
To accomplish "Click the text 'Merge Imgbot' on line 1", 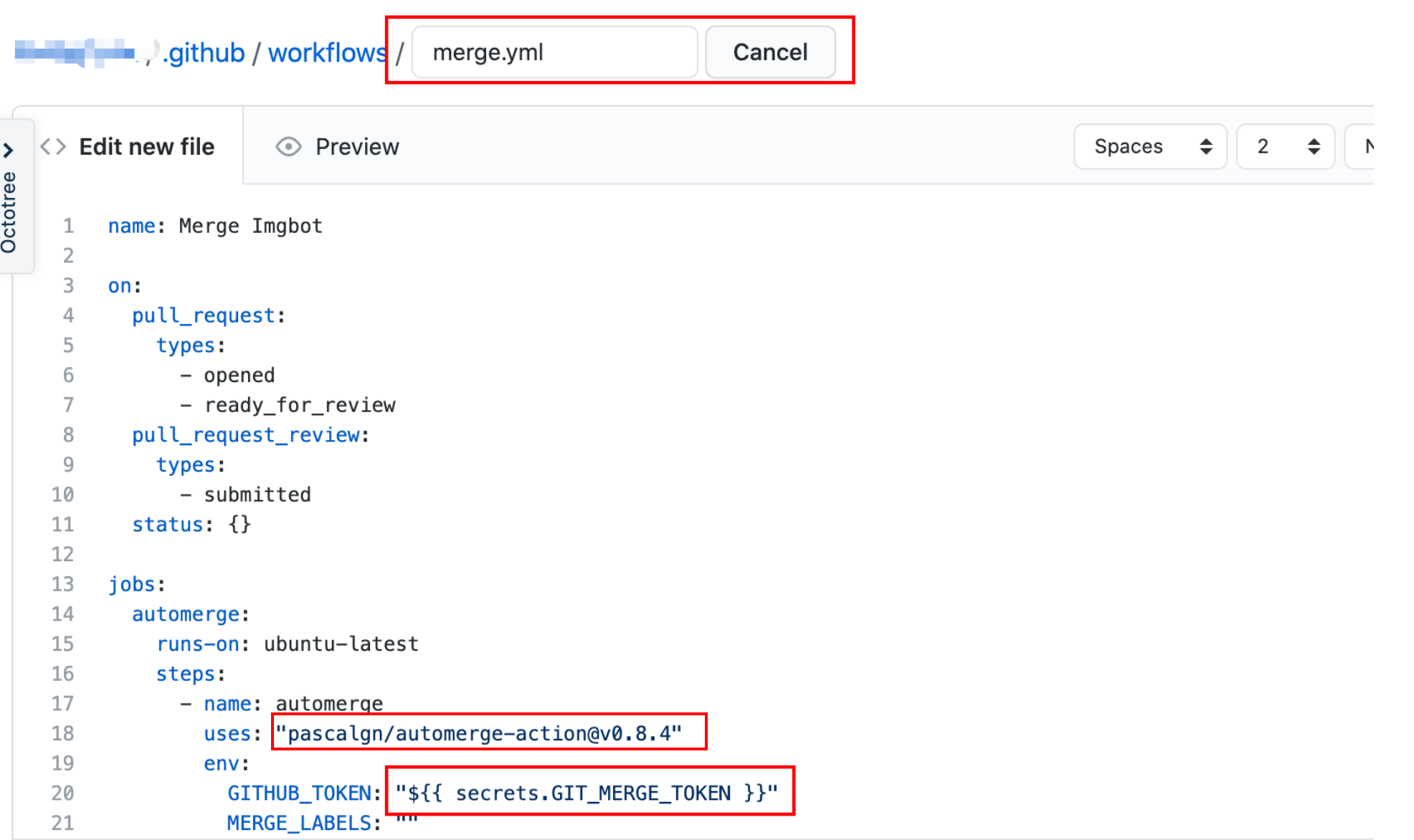I will 251,226.
